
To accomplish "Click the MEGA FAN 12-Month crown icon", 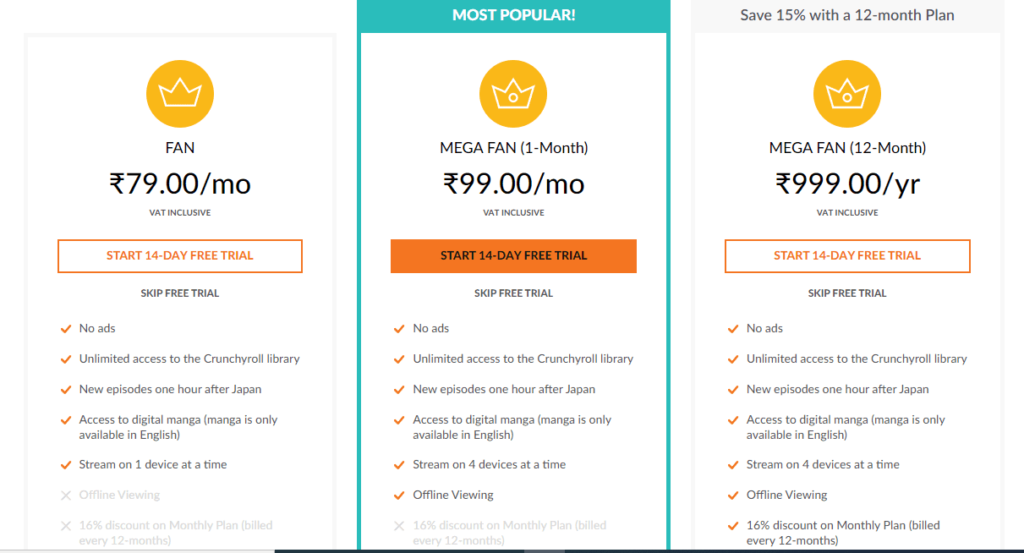I will 847,94.
